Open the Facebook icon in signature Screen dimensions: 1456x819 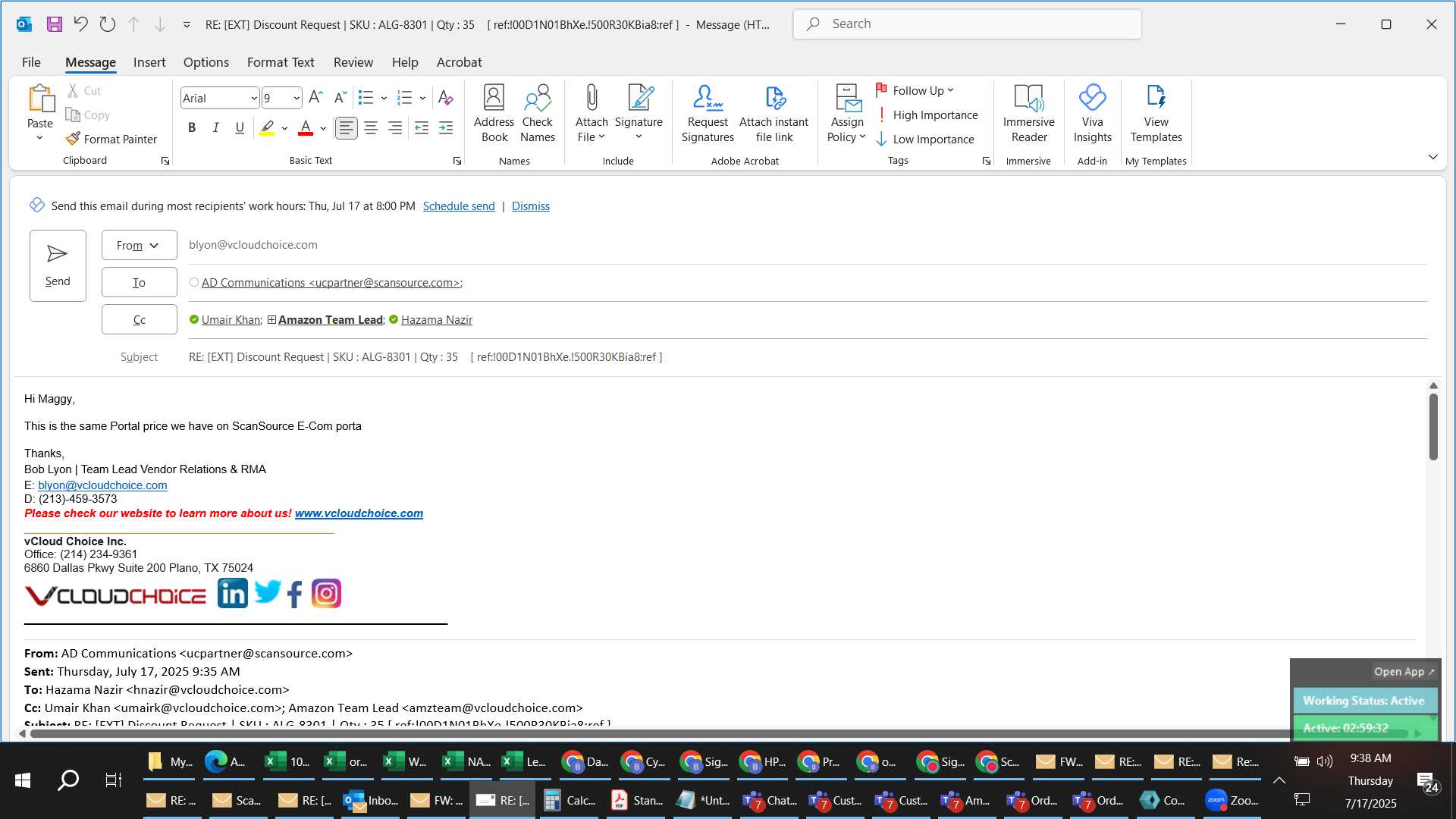click(x=295, y=594)
